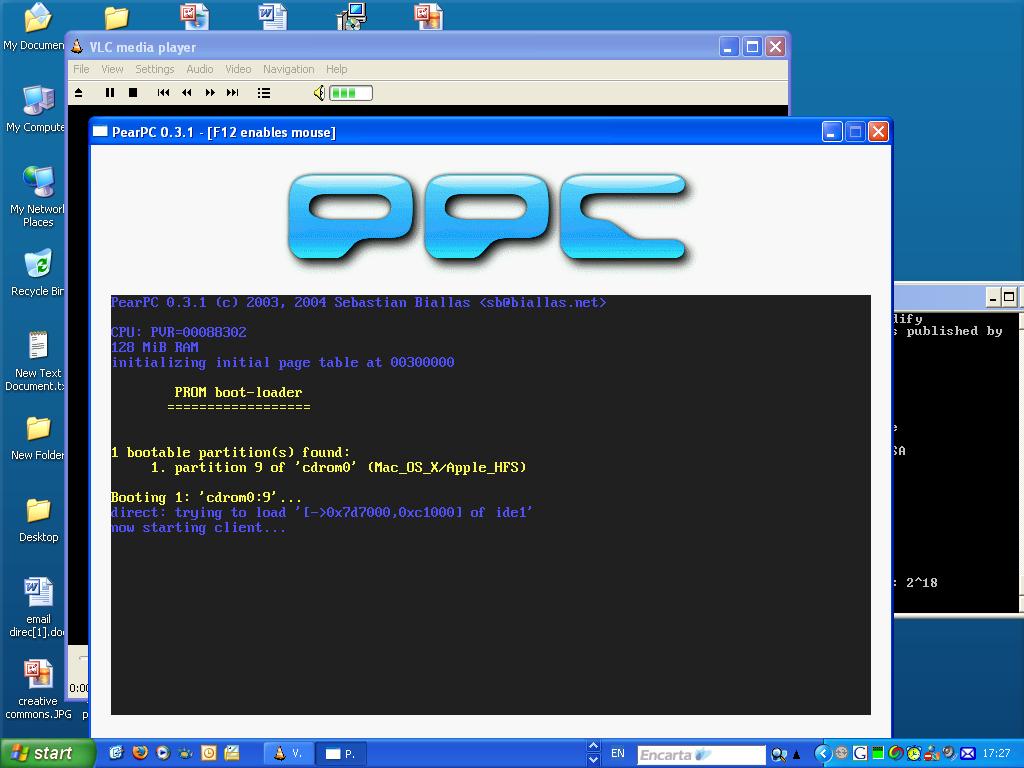Screen dimensions: 1024x768
Task: Click into the Encarta search field
Action: 701,755
